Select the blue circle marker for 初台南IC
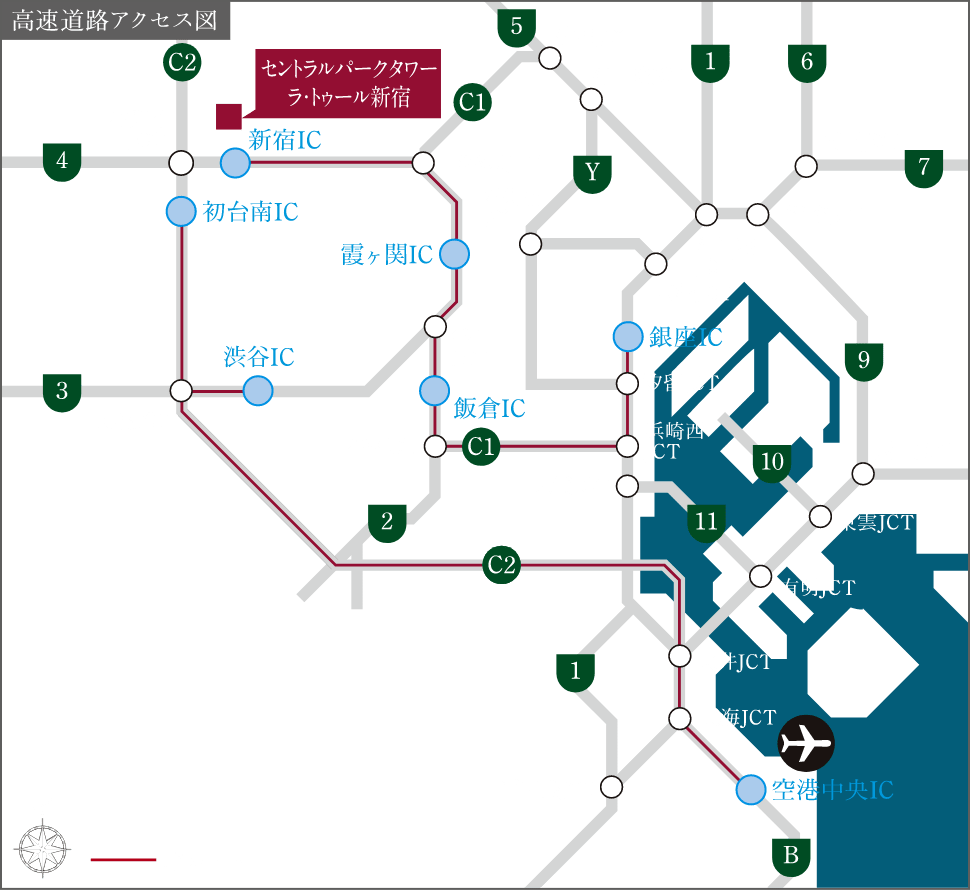Image resolution: width=970 pixels, height=890 pixels. point(181,212)
